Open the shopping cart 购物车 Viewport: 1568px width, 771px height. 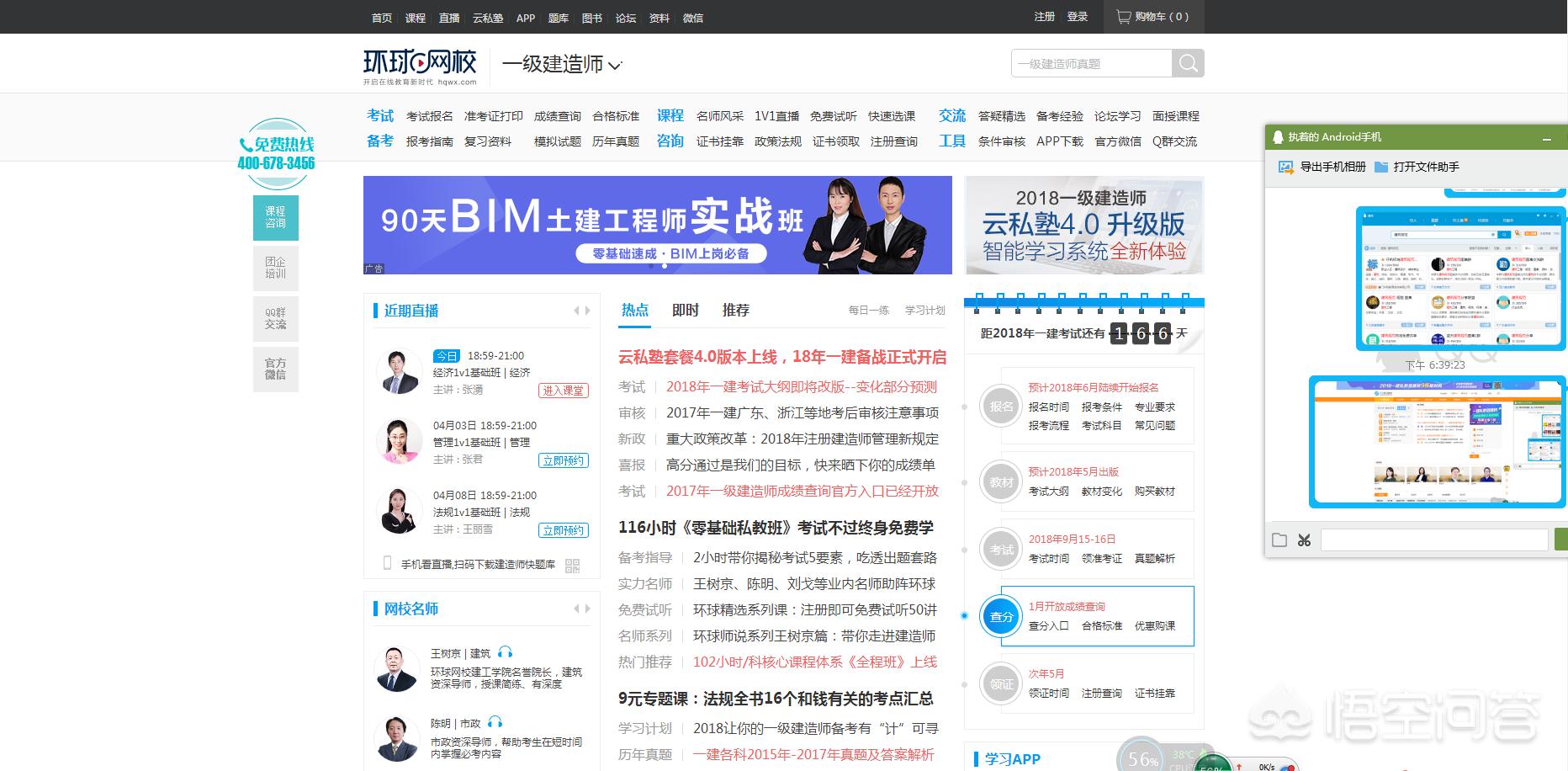pos(1153,17)
